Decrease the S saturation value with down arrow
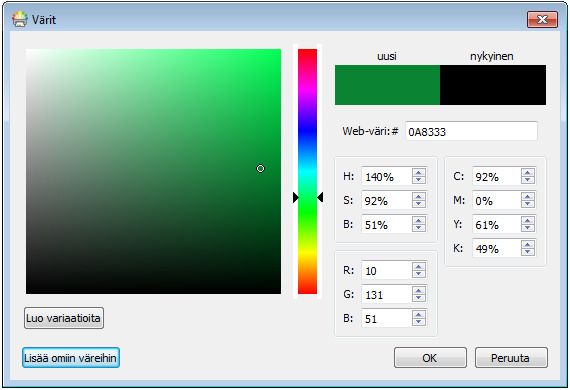This screenshot has width=570, height=390. pos(419,204)
